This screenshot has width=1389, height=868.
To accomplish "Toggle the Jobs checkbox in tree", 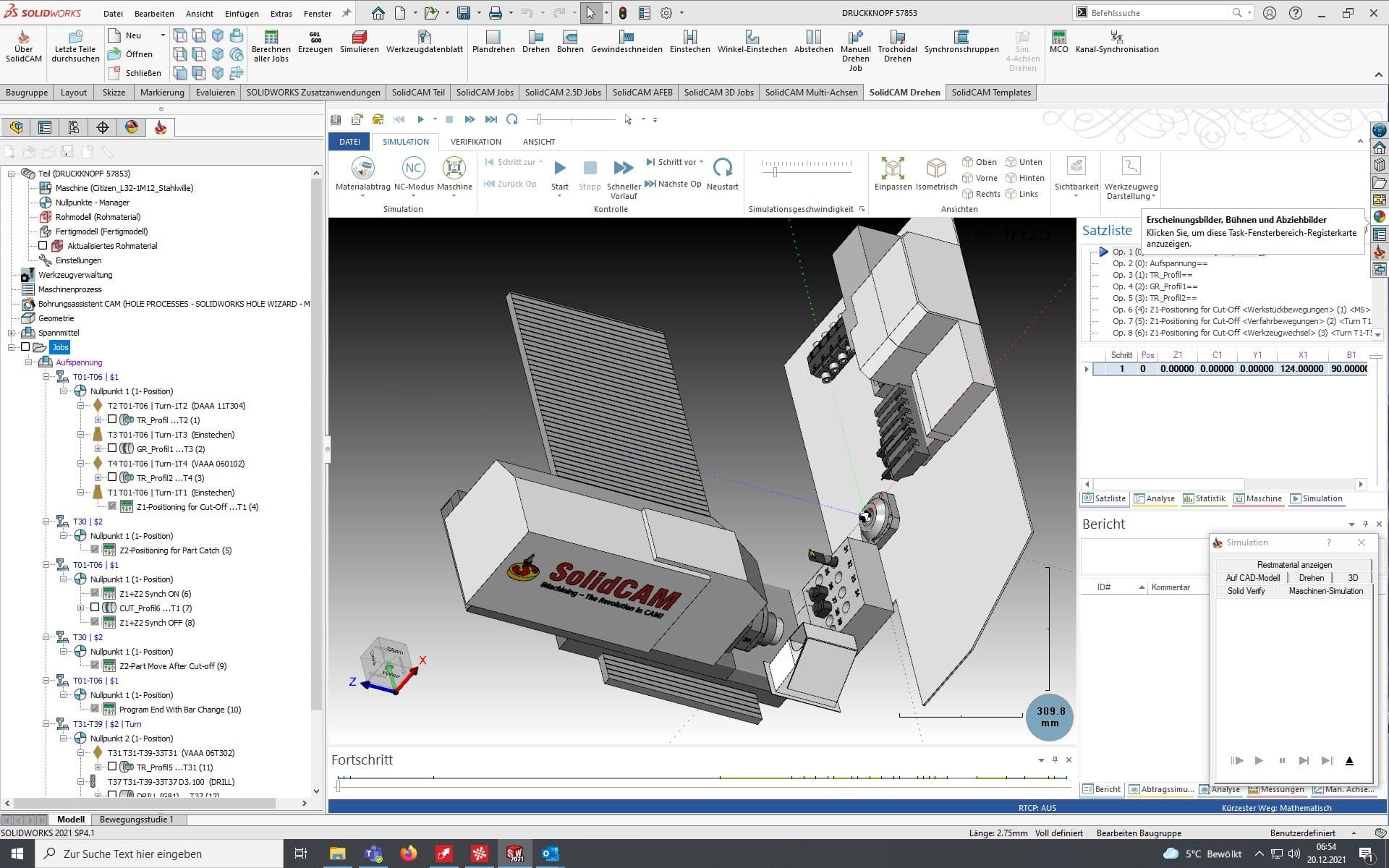I will [25, 347].
